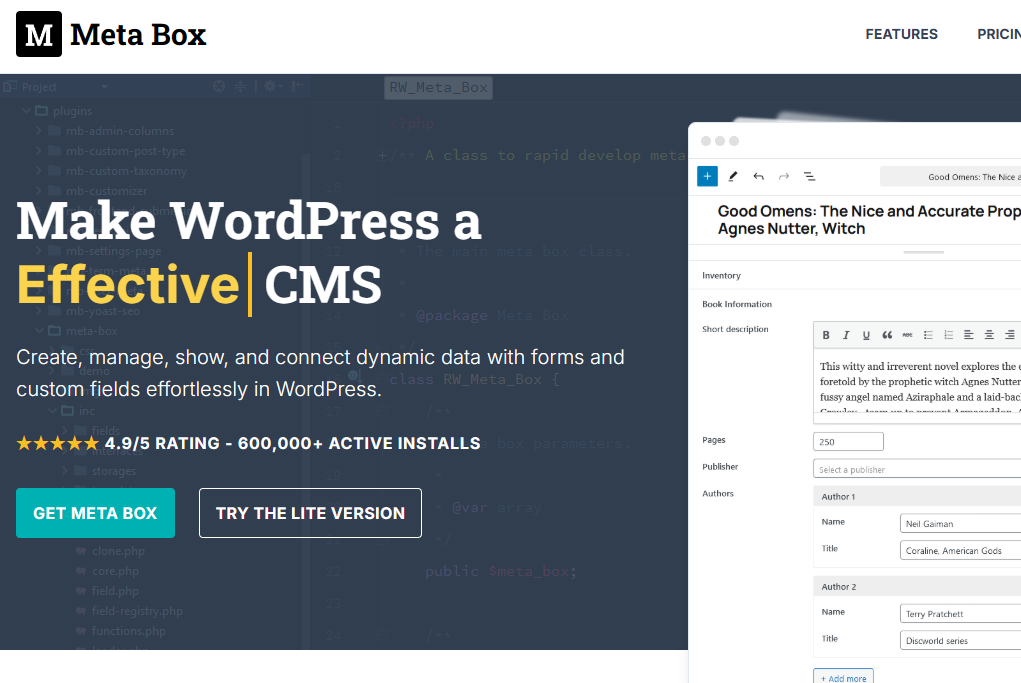Click the blue block inserter plus button
Image resolution: width=1021 pixels, height=683 pixels.
707,176
